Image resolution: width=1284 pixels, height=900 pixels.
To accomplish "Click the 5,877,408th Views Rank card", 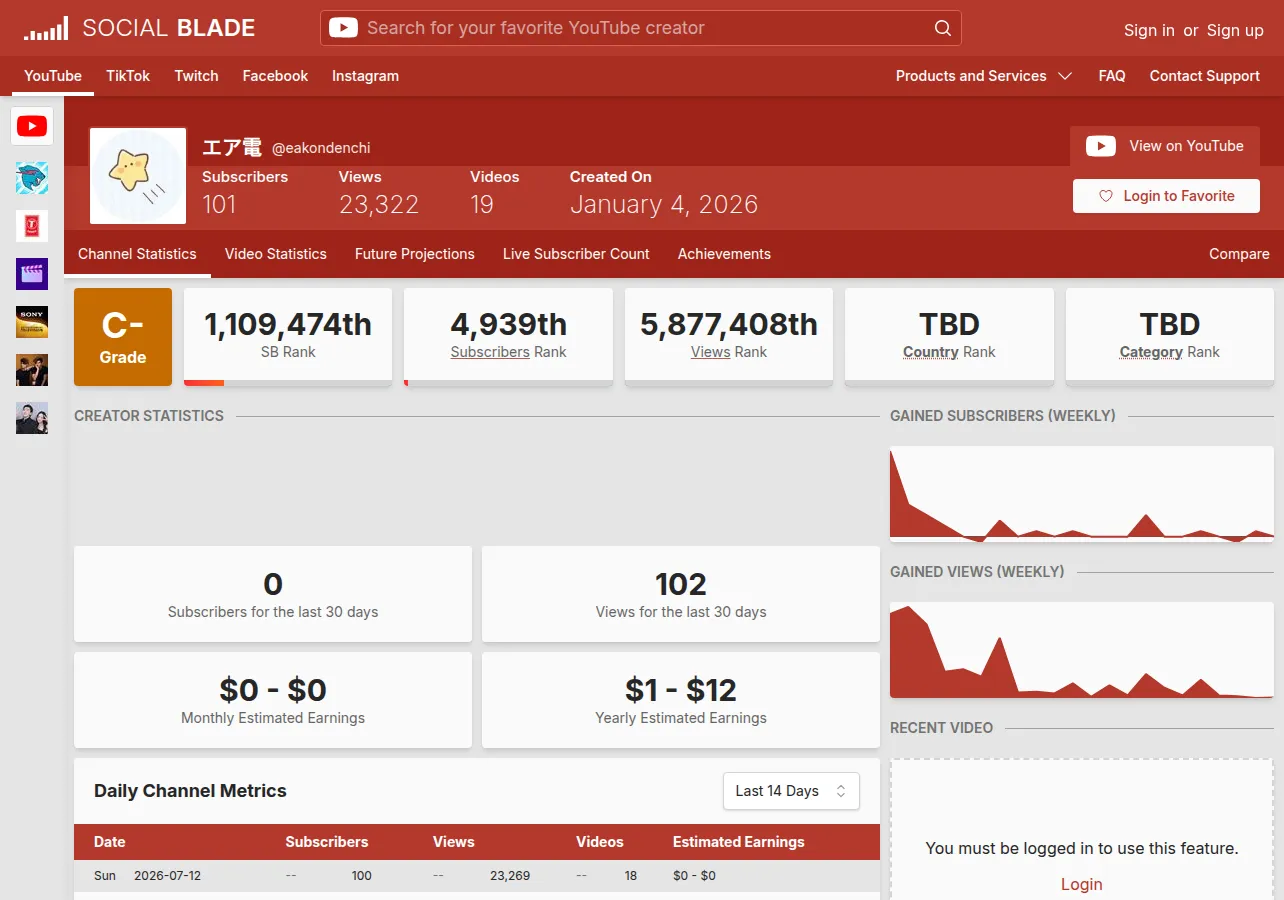I will [x=729, y=336].
